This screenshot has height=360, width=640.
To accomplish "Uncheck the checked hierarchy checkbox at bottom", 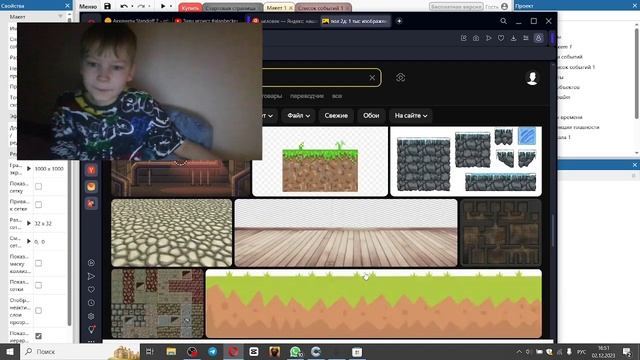I will point(38,336).
